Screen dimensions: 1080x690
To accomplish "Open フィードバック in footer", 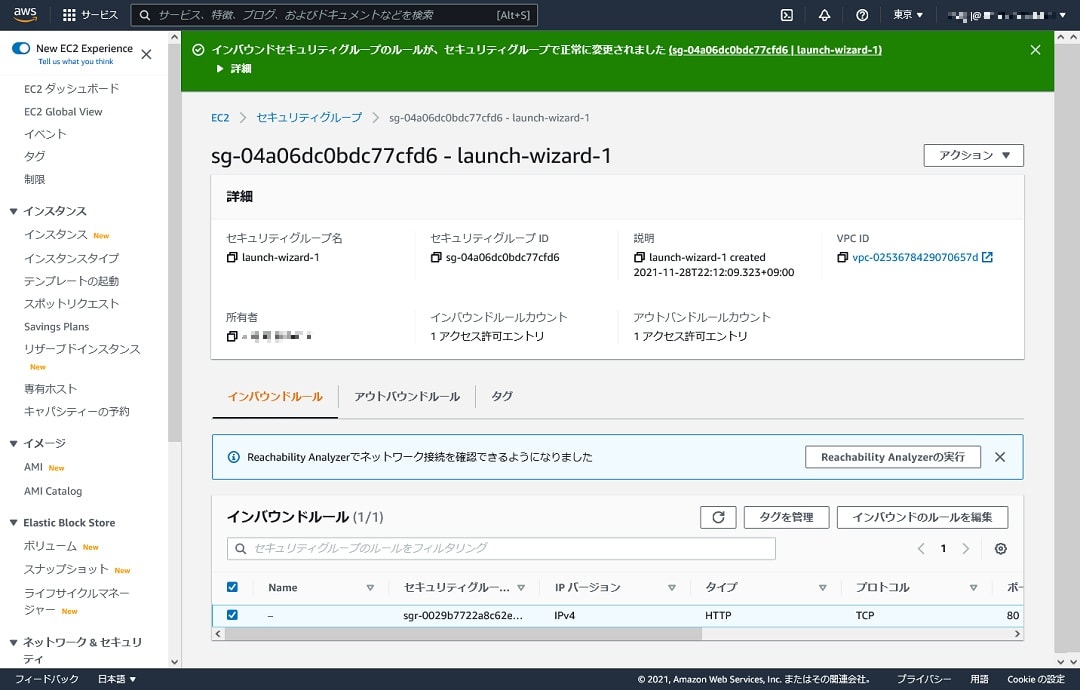I will pos(47,679).
